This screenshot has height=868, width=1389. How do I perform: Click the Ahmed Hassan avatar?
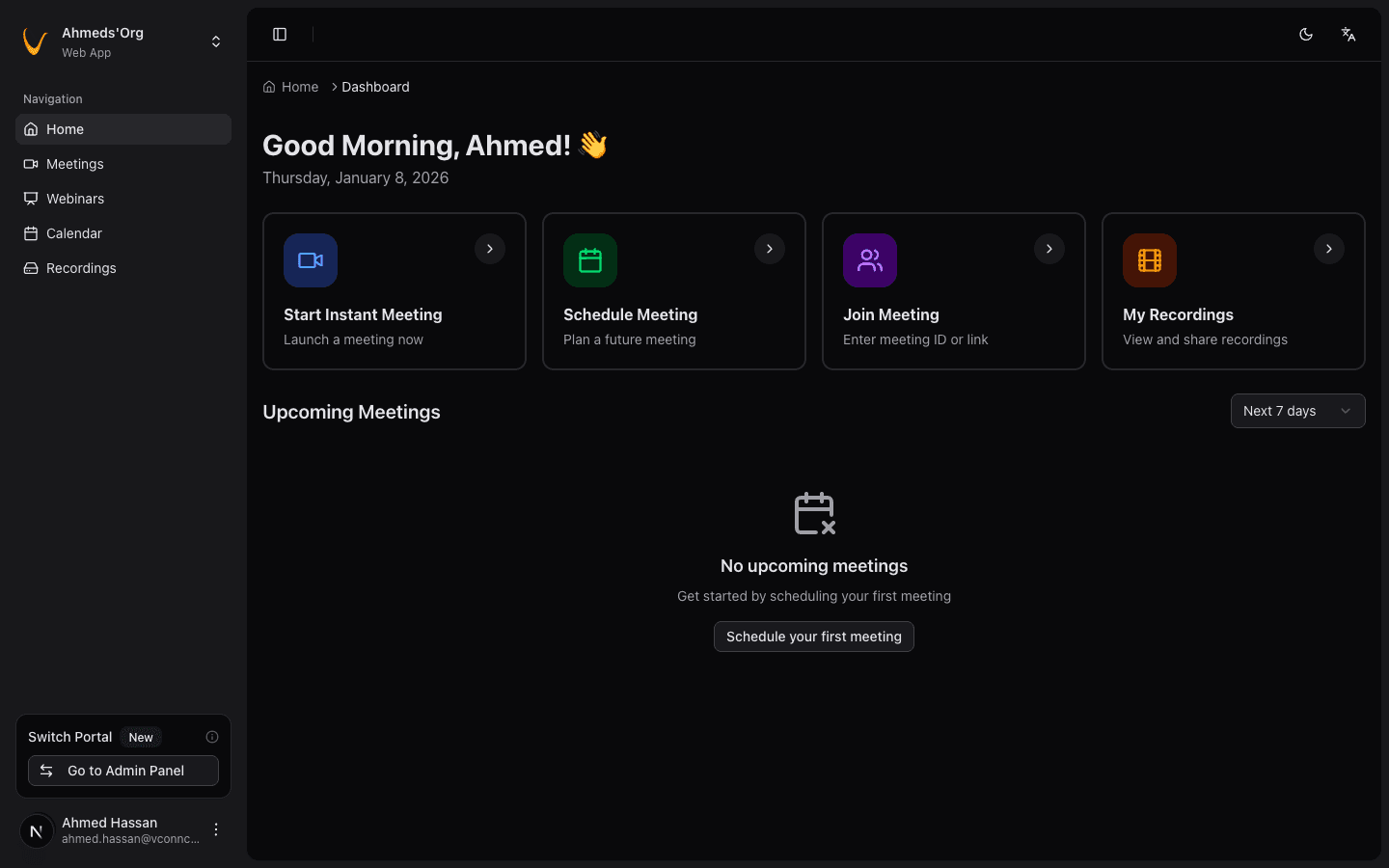37,830
